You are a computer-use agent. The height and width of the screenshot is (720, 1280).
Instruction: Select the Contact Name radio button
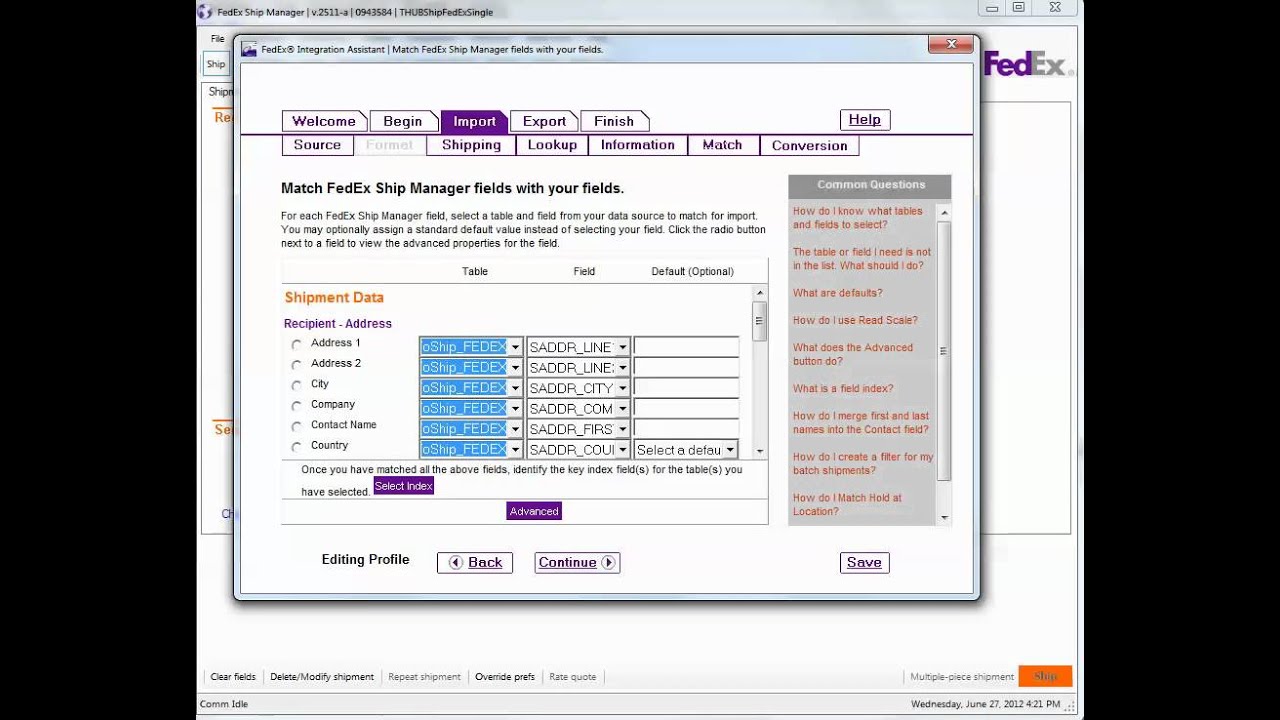(296, 427)
